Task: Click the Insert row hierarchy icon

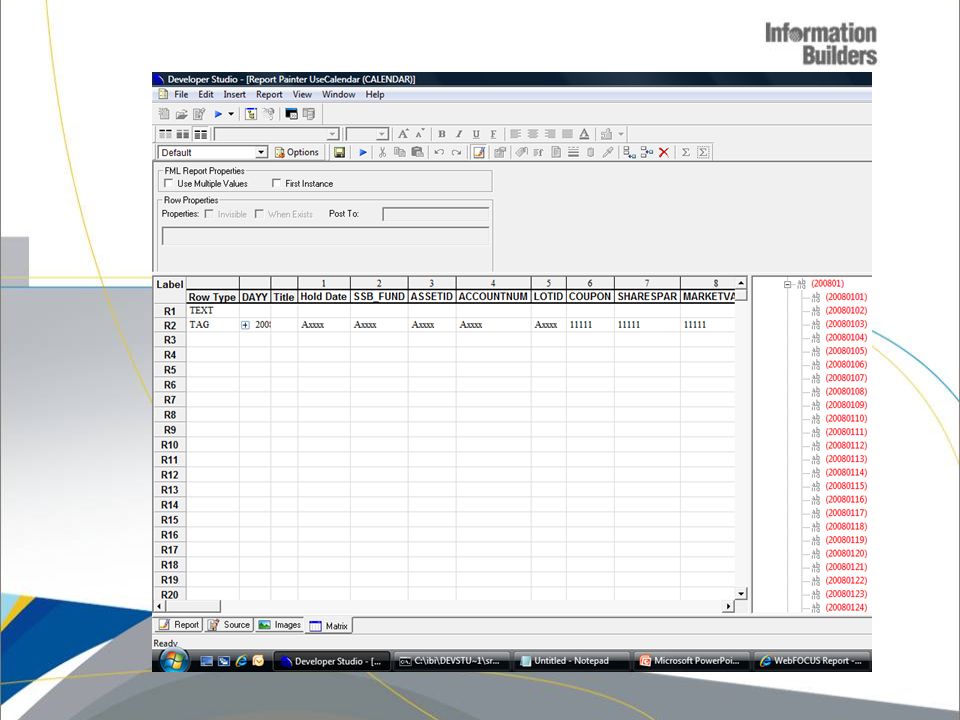Action: 629,152
